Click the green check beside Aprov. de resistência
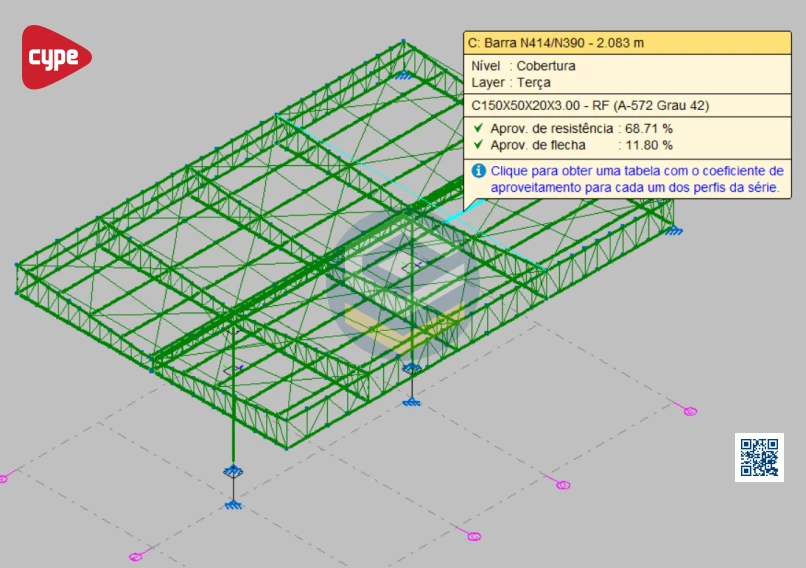The image size is (806, 568). [x=478, y=129]
